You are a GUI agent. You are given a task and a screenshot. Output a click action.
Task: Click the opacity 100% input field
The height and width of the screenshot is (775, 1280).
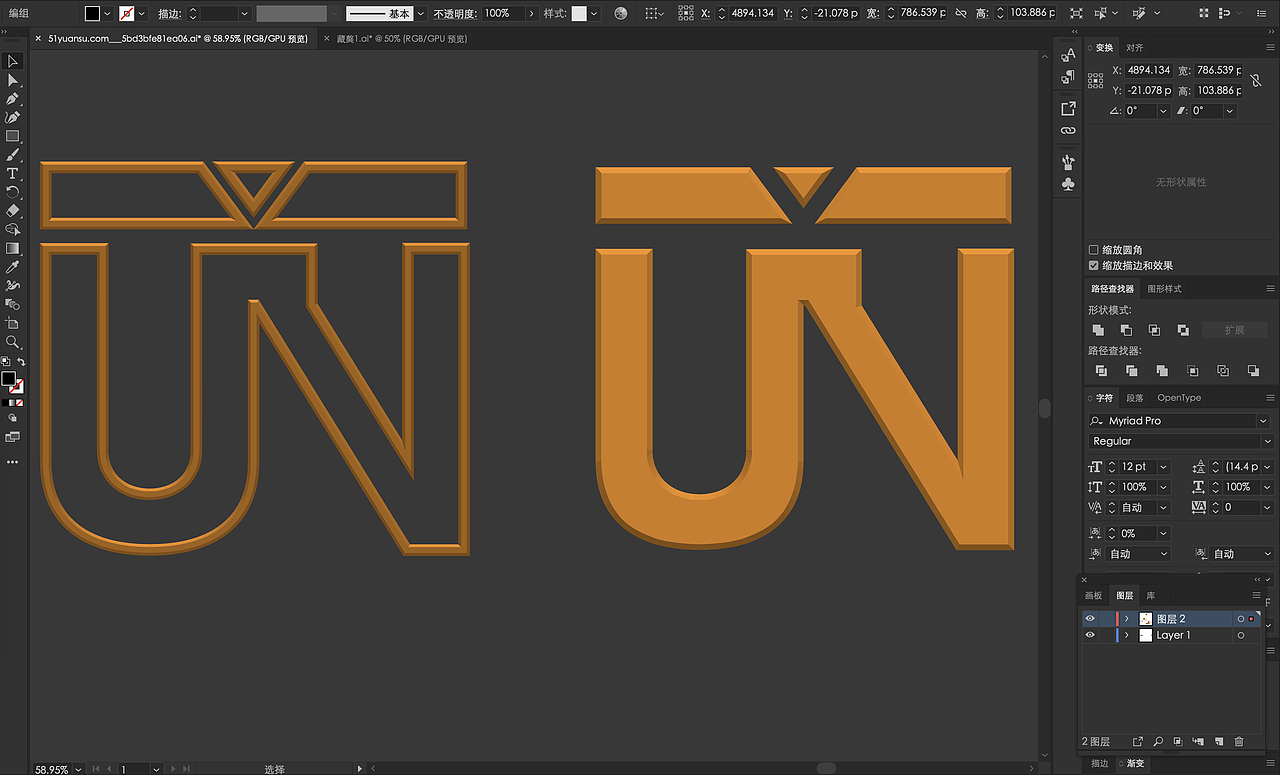(x=503, y=14)
